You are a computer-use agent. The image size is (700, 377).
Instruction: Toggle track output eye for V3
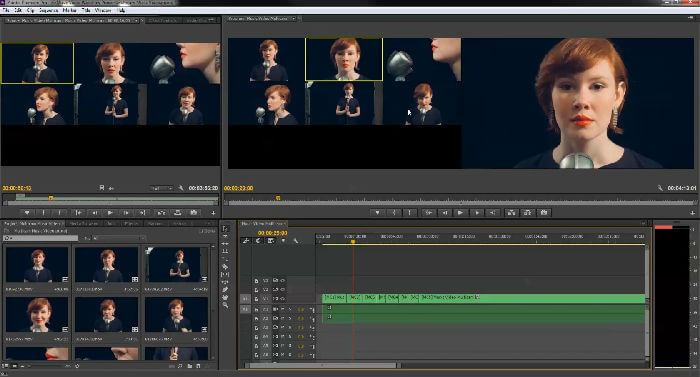pos(282,281)
